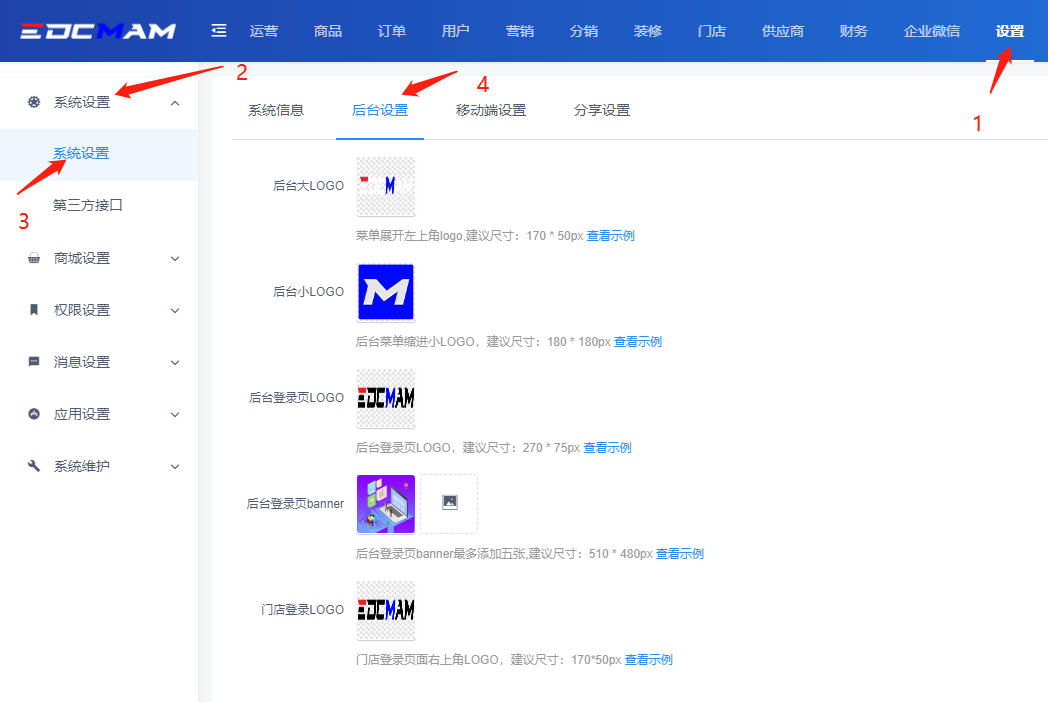Click the 消息设置 chat bubble icon
The width and height of the screenshot is (1048, 702).
click(x=34, y=362)
